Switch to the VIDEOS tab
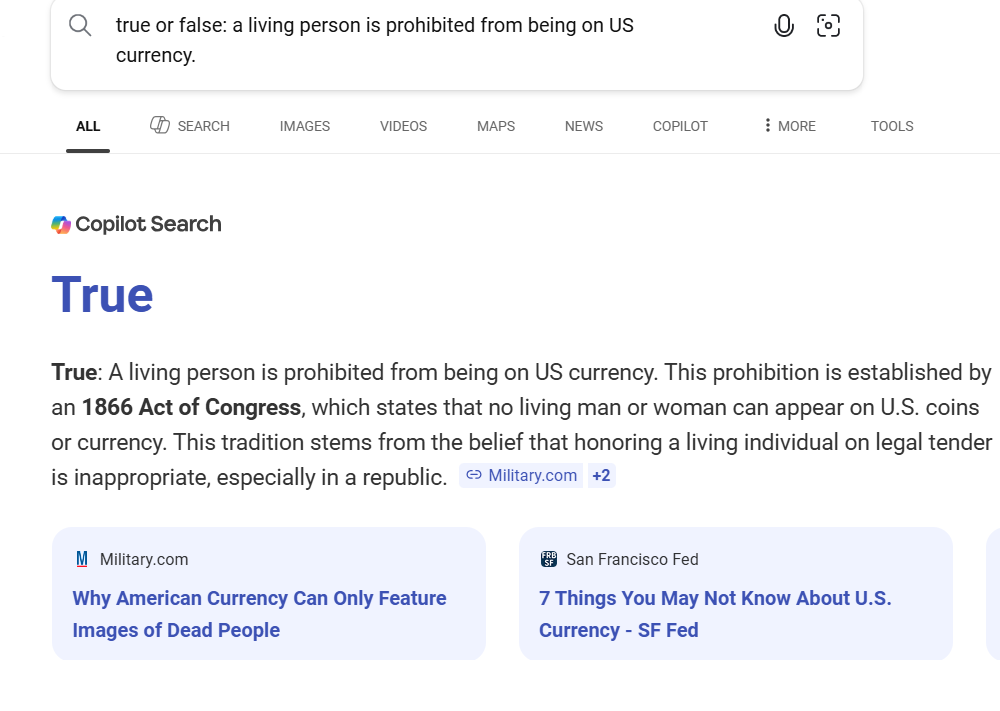 tap(403, 126)
